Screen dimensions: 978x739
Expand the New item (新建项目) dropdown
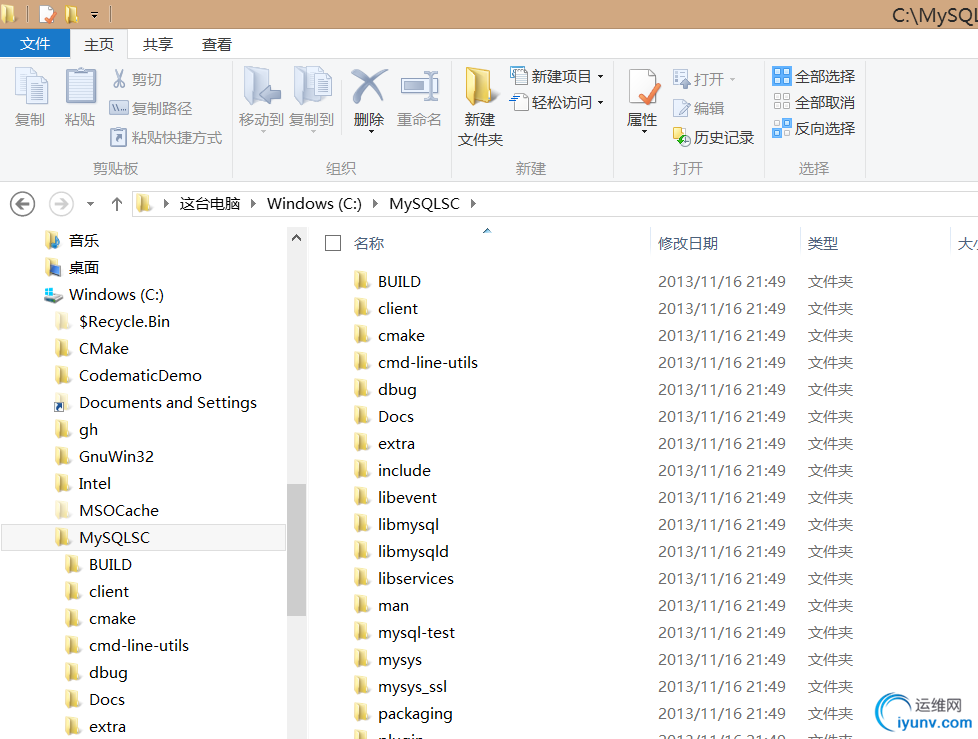(601, 77)
